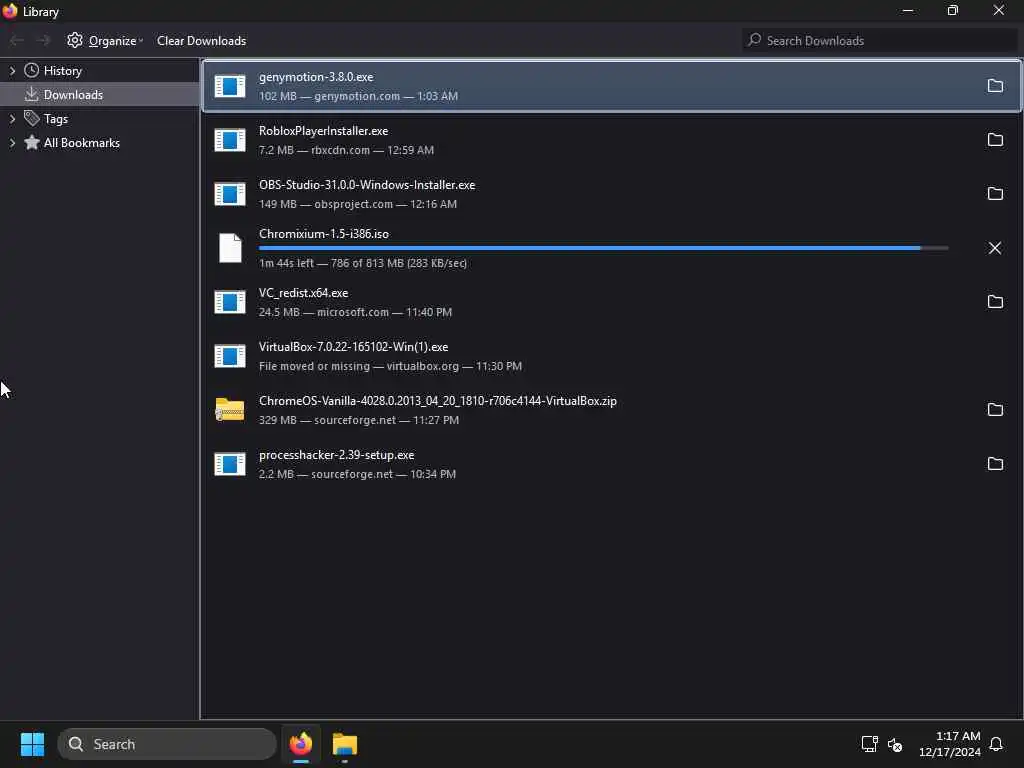Click the Organize gear icon

click(x=75, y=40)
